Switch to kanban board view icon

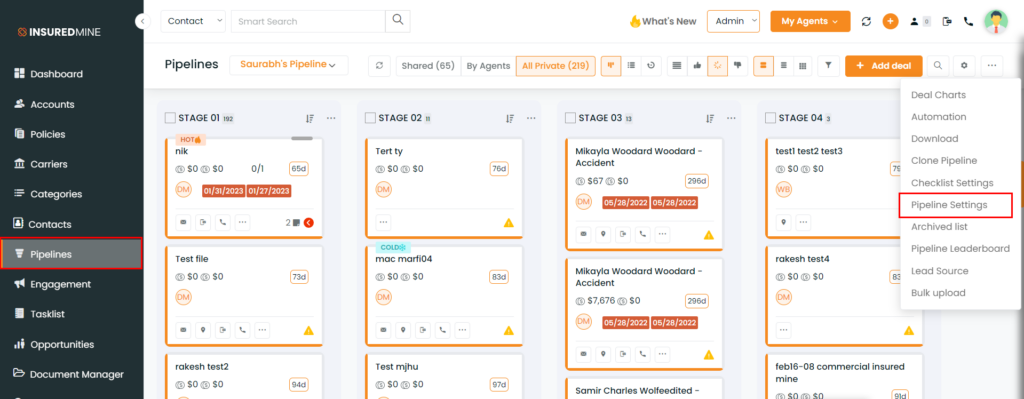611,65
